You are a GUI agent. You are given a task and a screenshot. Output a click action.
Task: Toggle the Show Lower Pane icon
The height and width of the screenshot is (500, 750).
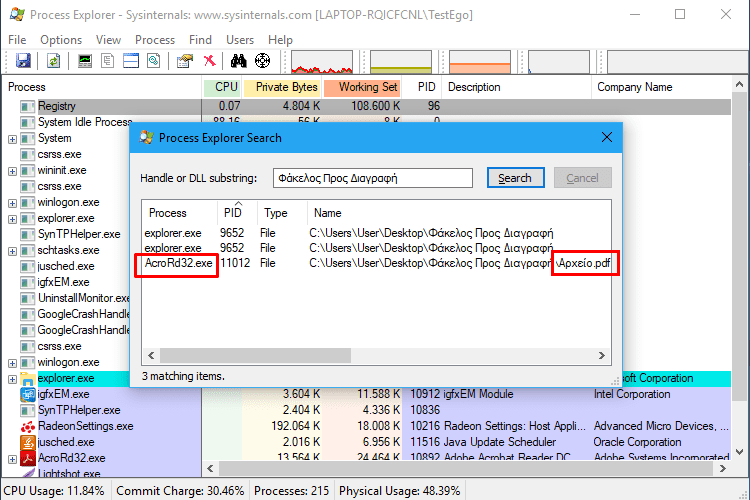[131, 61]
